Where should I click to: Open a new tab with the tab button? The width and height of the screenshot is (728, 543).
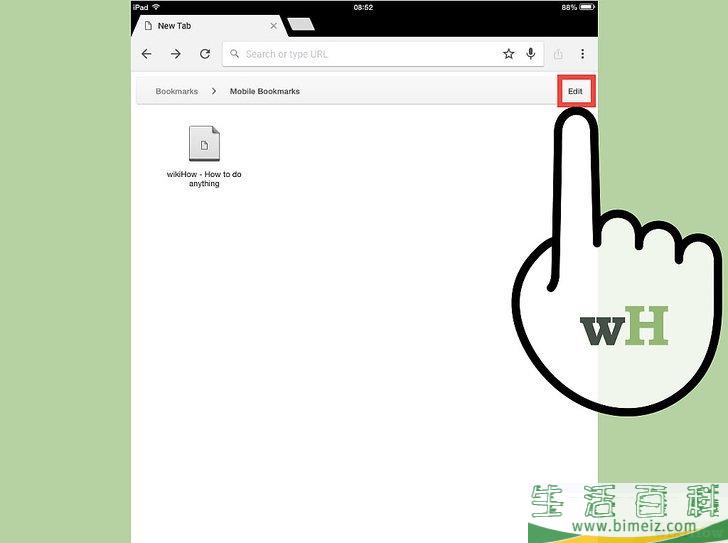[x=301, y=25]
